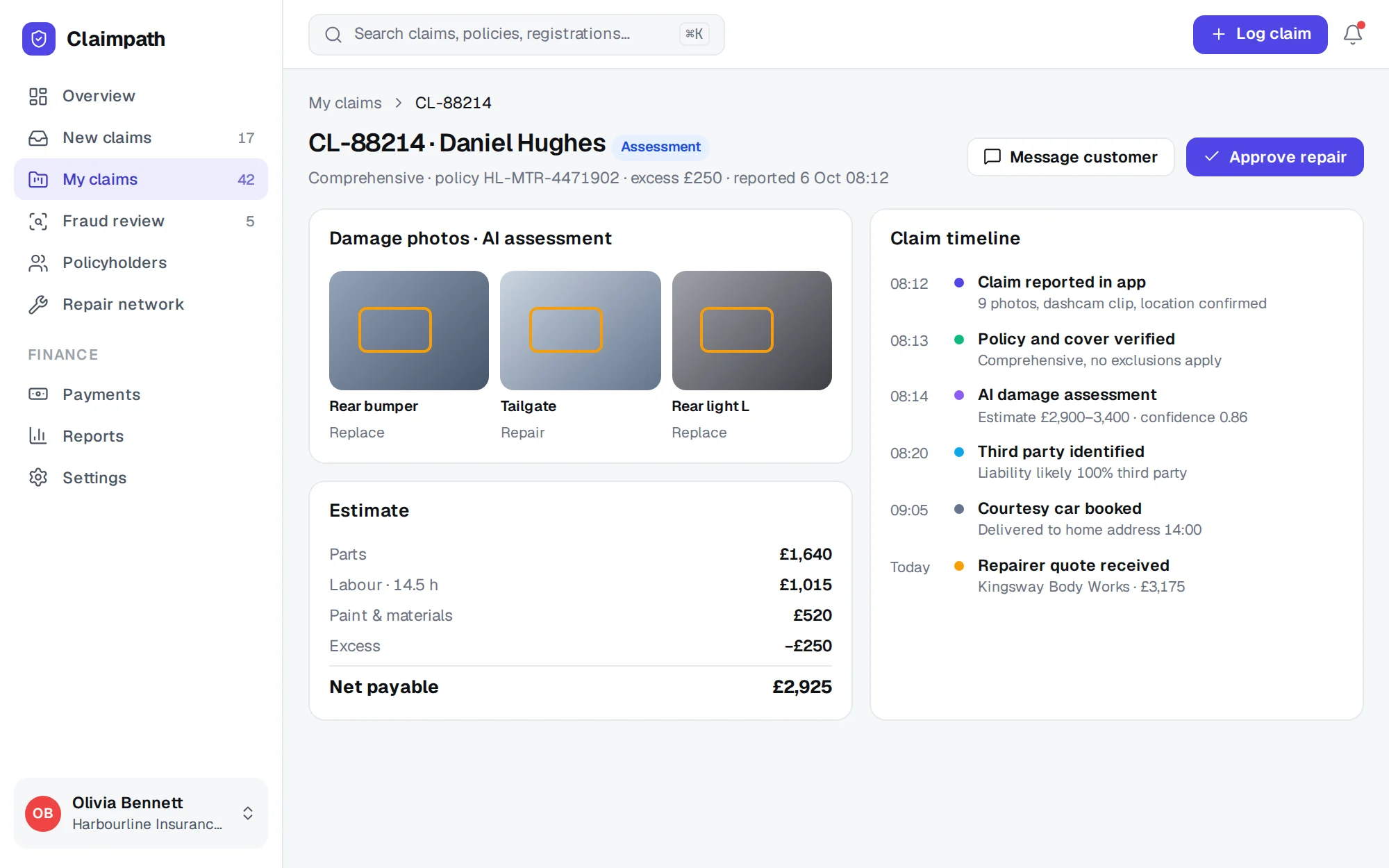Click the Excess −£250 value
The width and height of the screenshot is (1389, 868).
click(x=808, y=646)
